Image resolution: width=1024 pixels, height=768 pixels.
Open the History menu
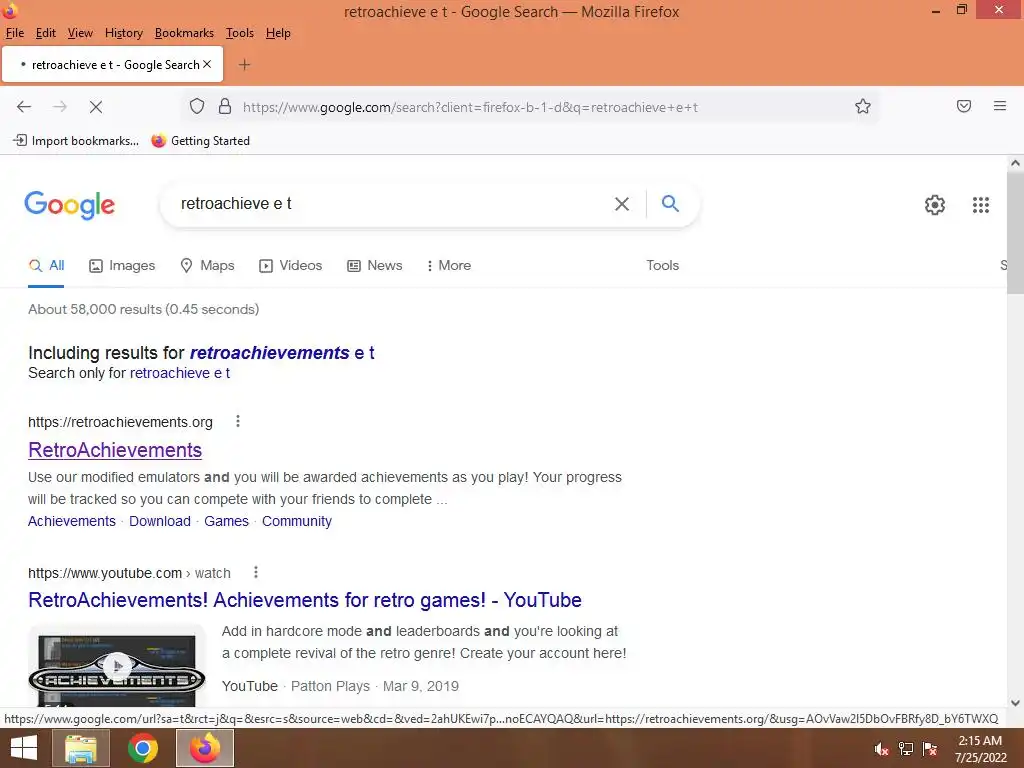[x=123, y=33]
